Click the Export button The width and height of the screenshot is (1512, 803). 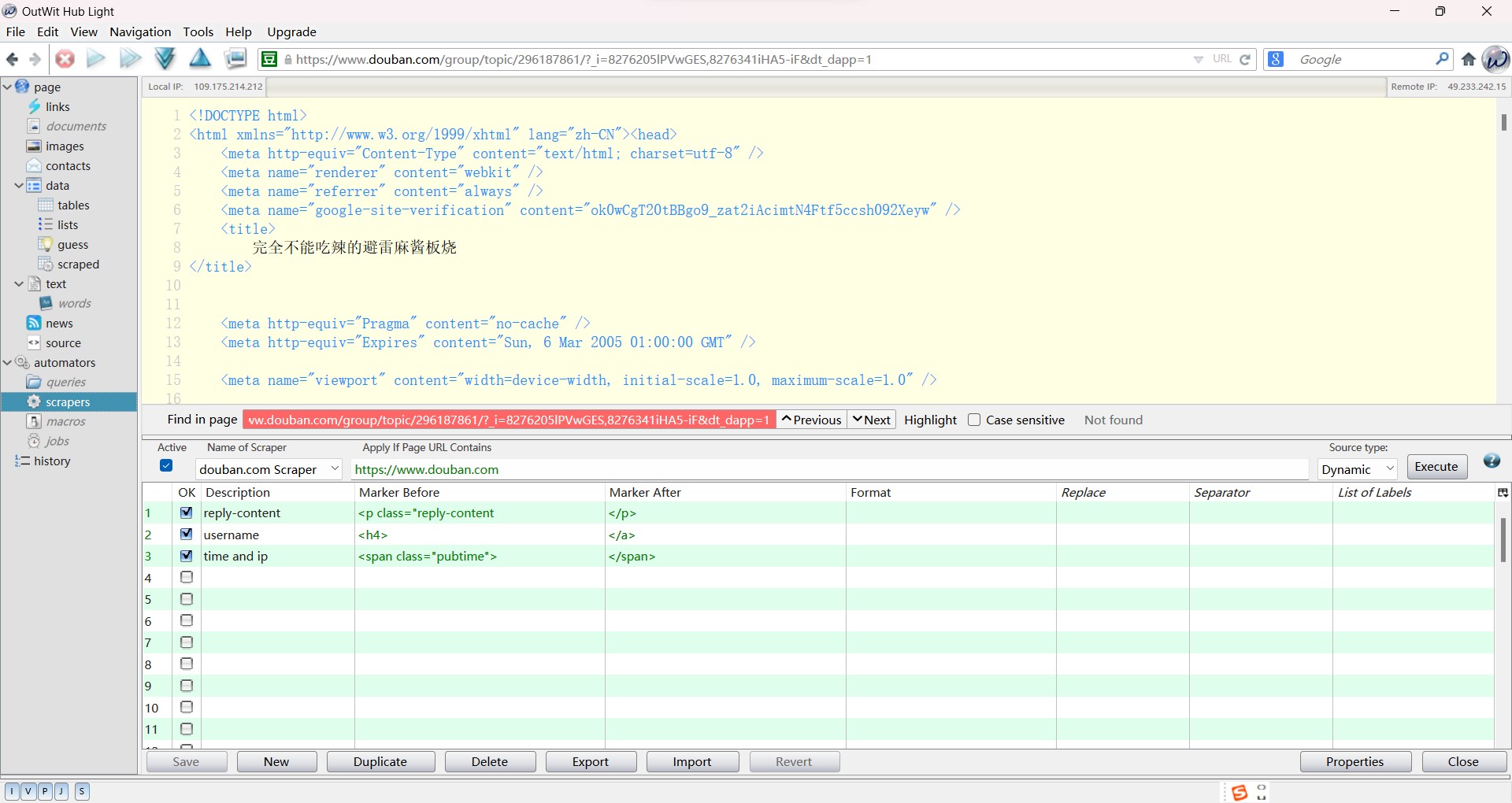pos(591,761)
